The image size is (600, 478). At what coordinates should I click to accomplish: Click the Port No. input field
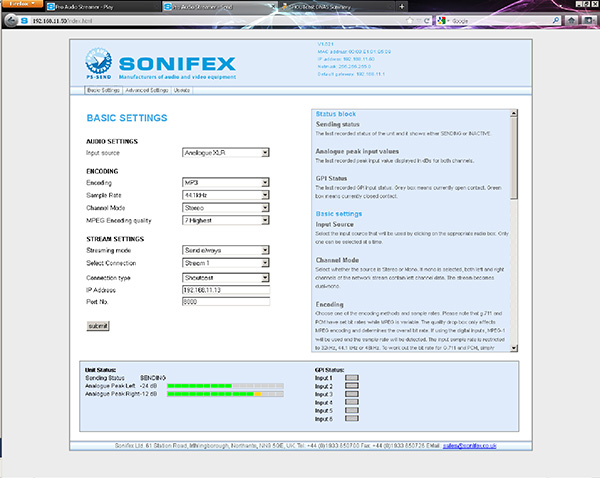tap(226, 302)
